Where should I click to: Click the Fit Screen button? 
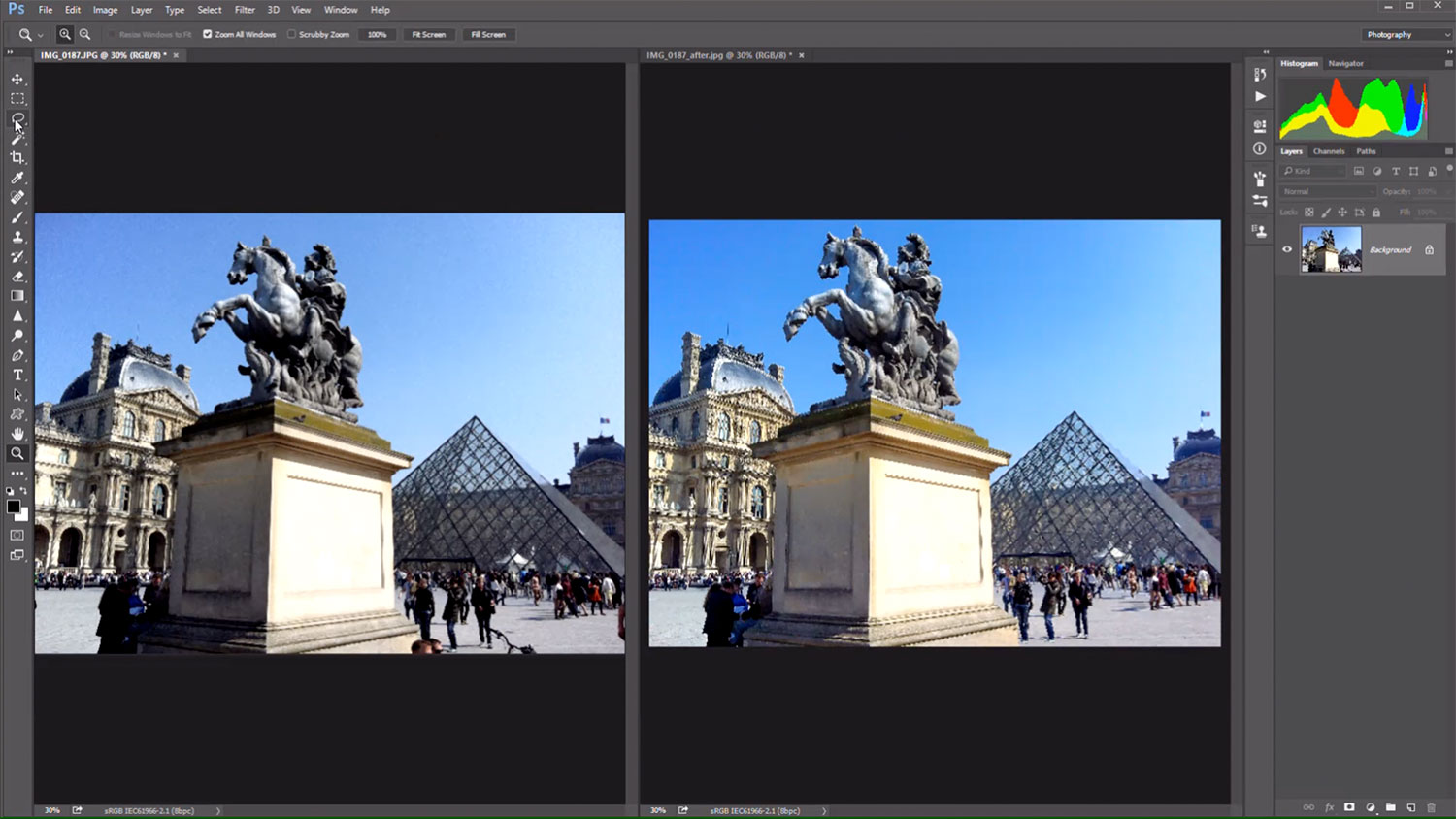tap(428, 34)
